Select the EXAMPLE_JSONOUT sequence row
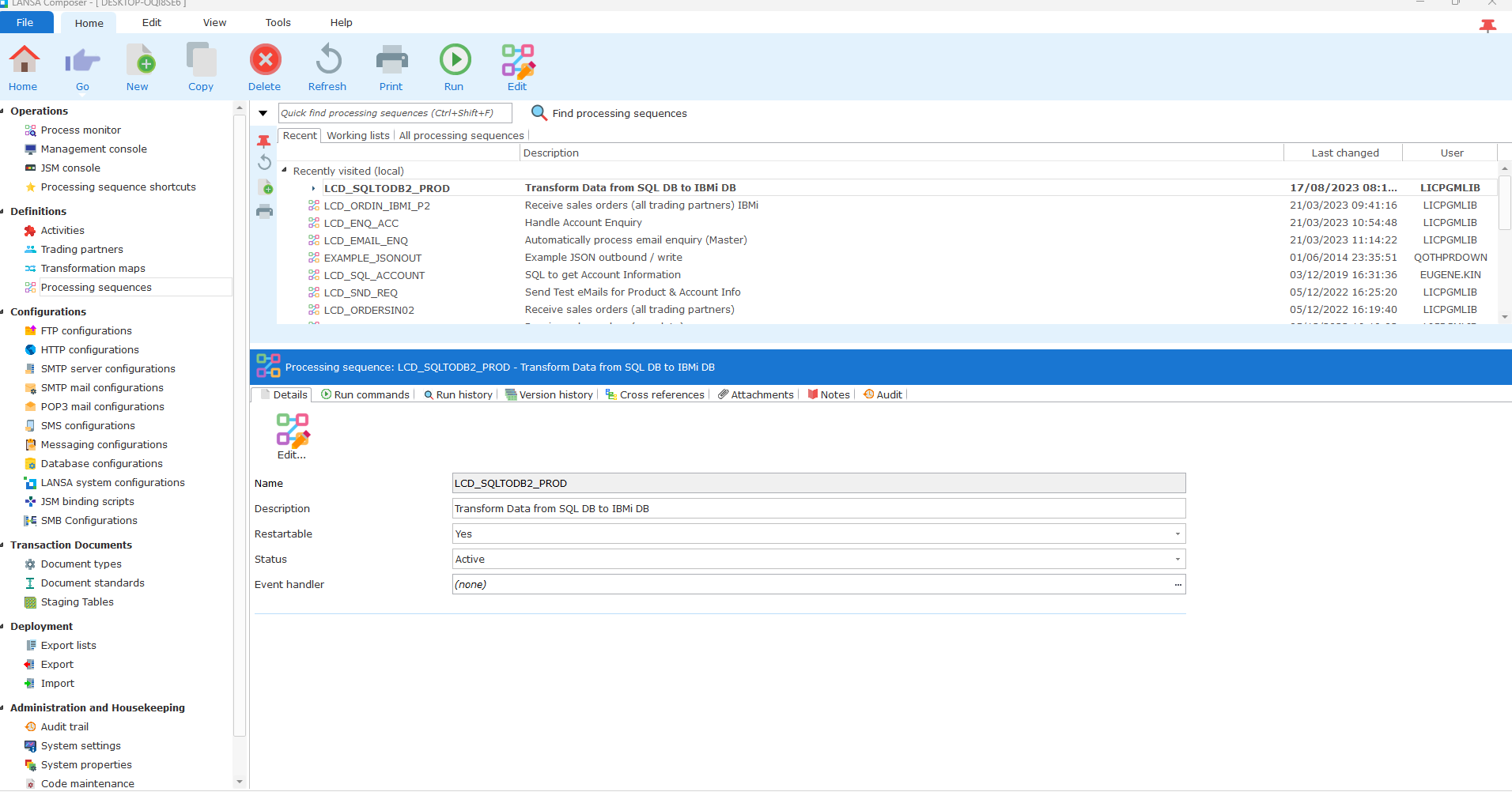This screenshot has height=807, width=1512. pyautogui.click(x=886, y=258)
